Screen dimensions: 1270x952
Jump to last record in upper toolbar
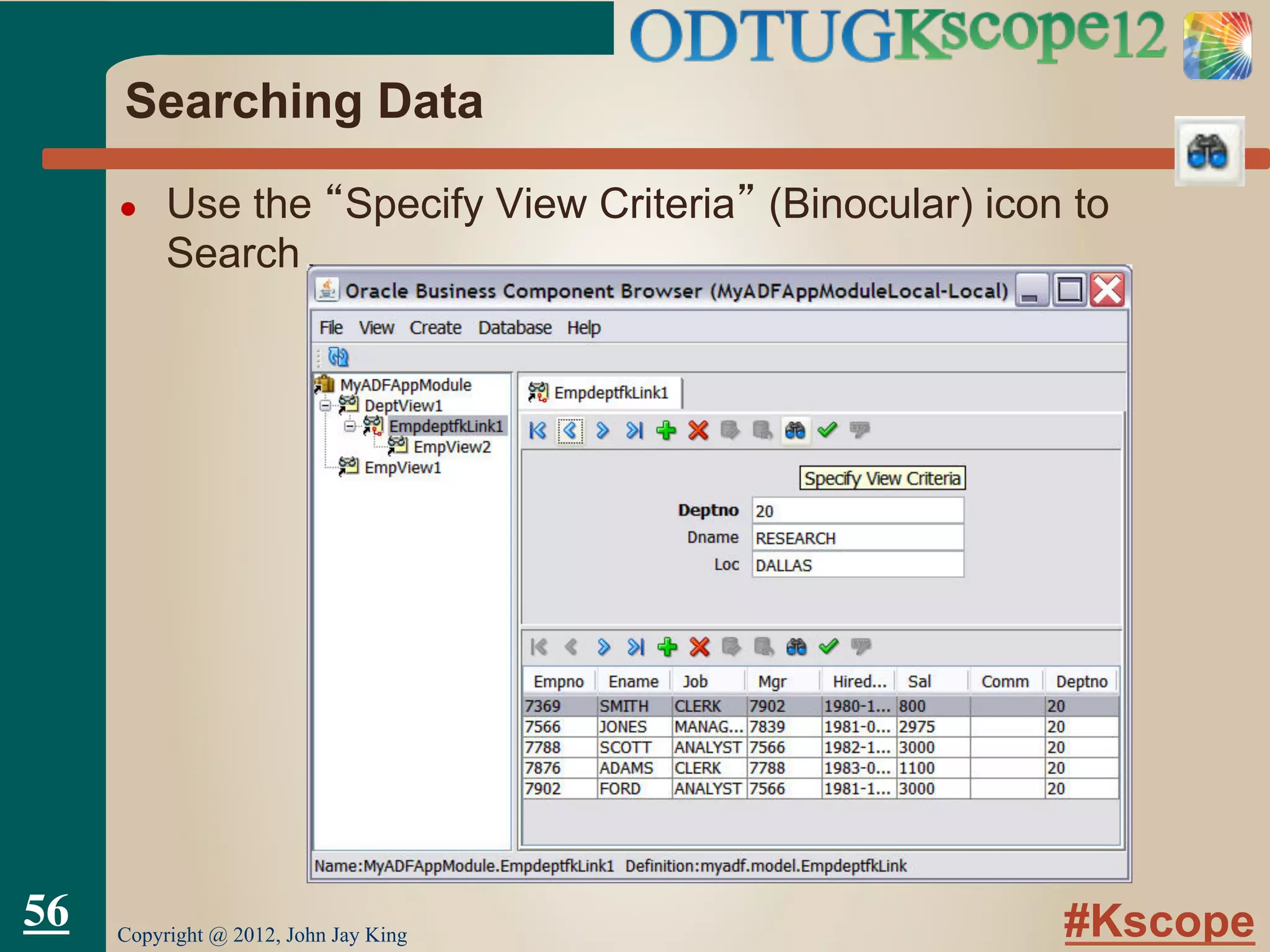(x=634, y=430)
